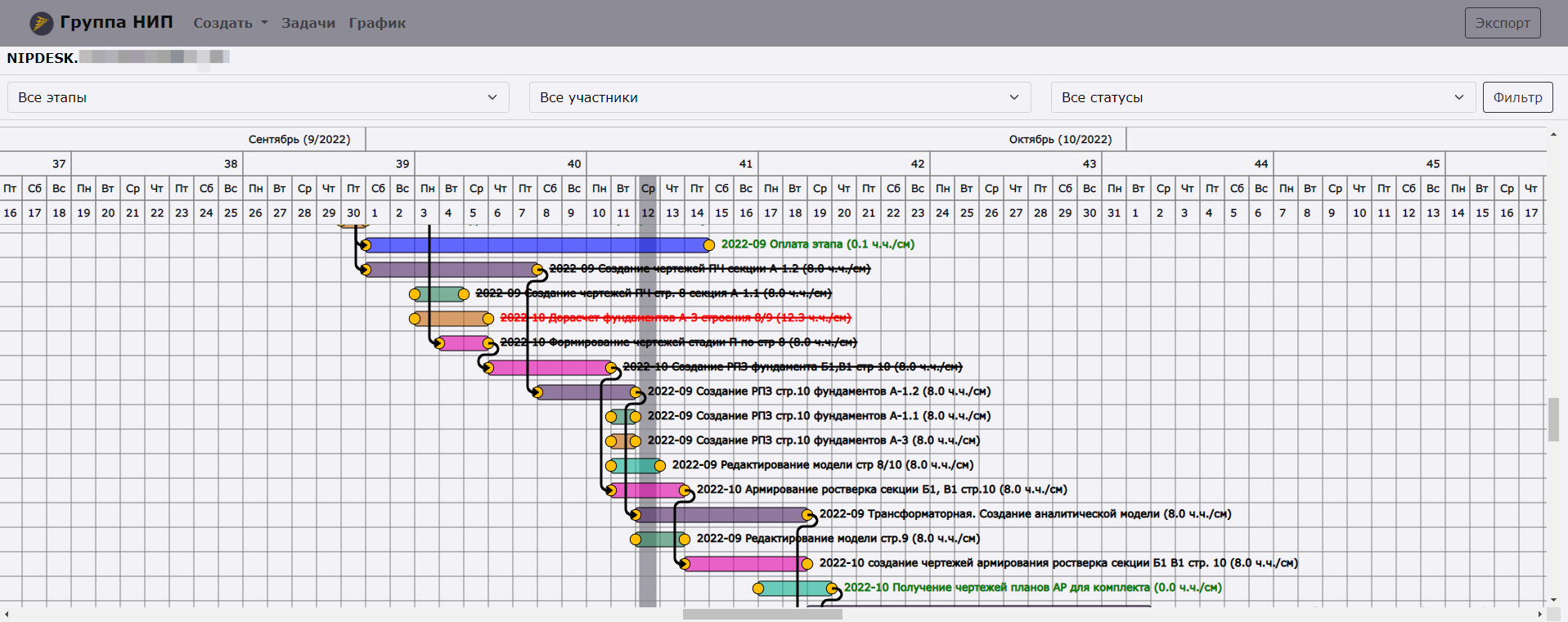
Task: Click red label Дорасчет фундаментов А-3
Action: click(x=676, y=318)
